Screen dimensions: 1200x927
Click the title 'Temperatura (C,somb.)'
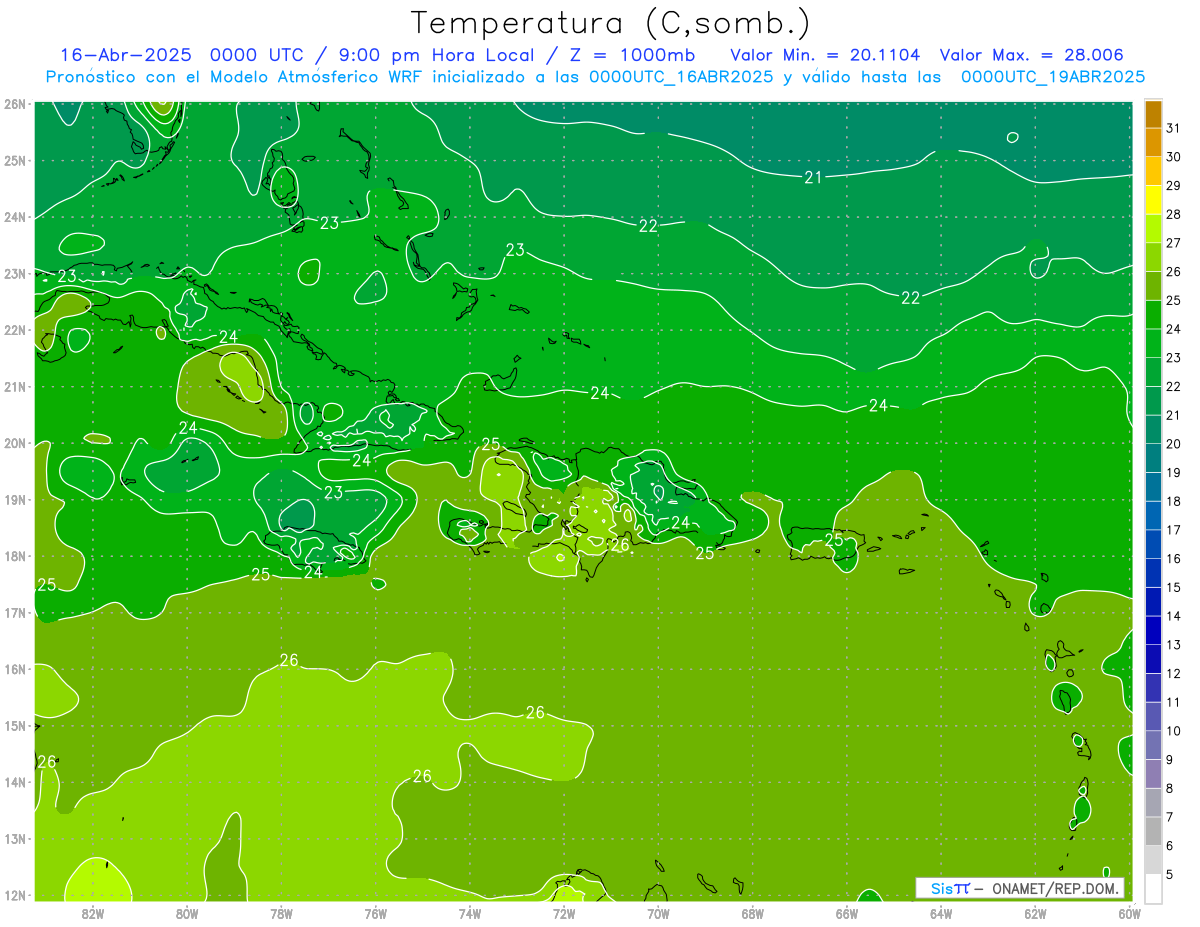pos(610,23)
